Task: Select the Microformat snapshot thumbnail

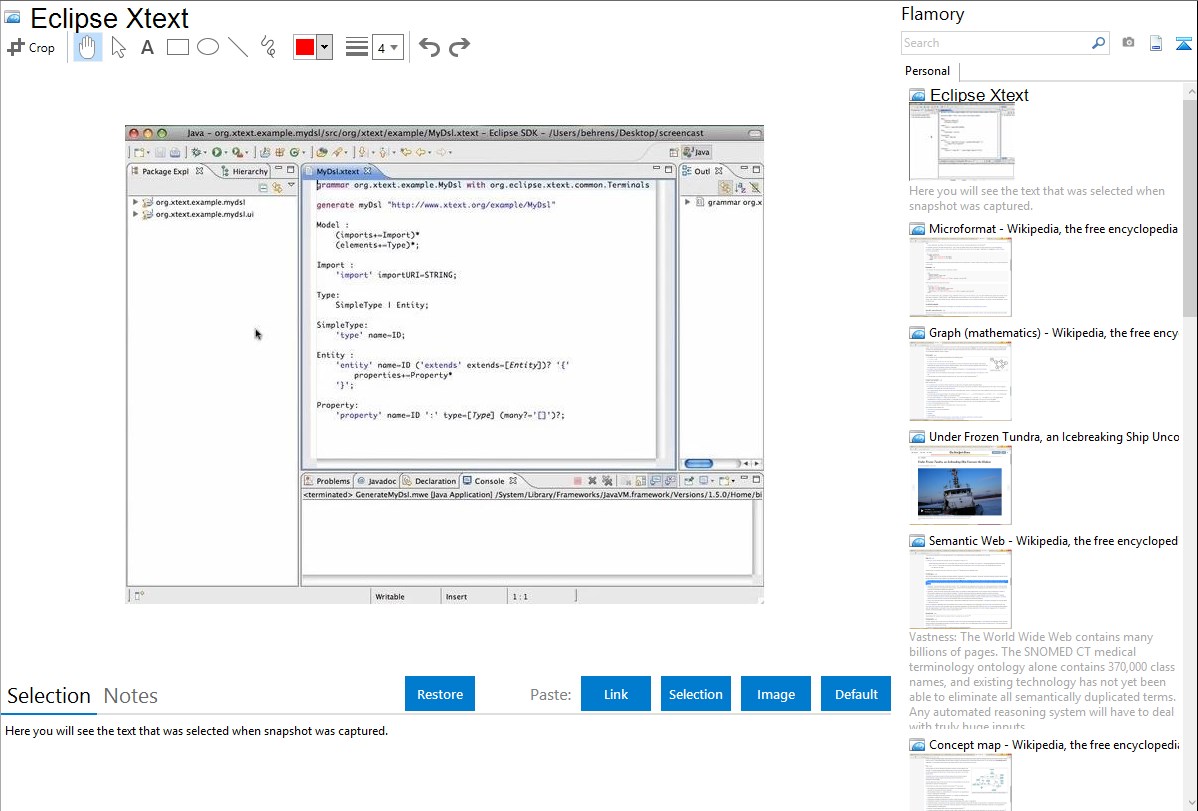Action: 960,277
